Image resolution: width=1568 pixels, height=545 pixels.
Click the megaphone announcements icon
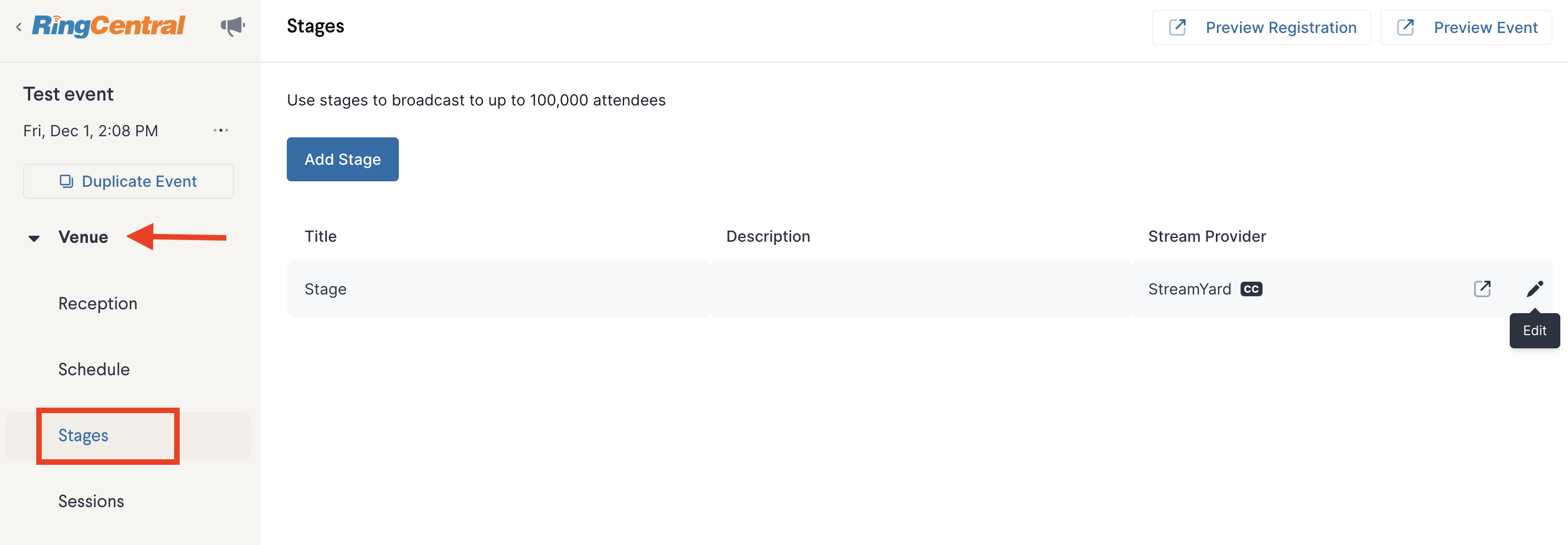point(232,26)
